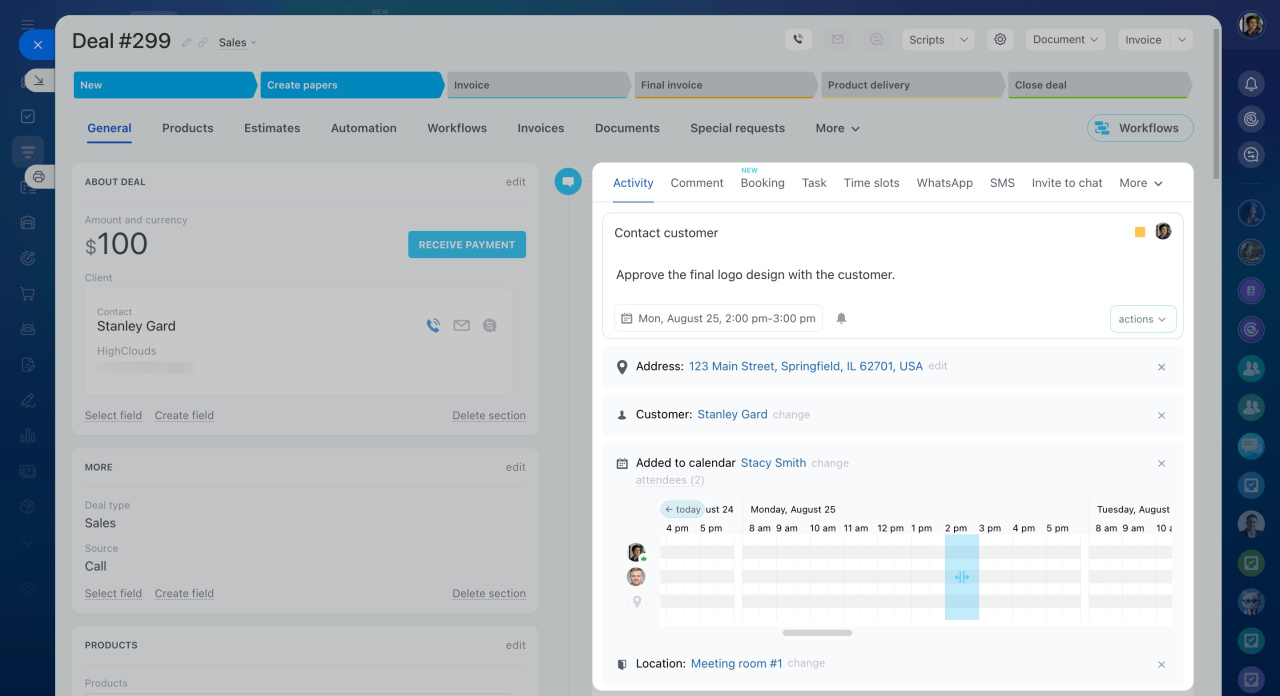The image size is (1280, 696).
Task: Click the Scripts button
Action: pyautogui.click(x=927, y=40)
